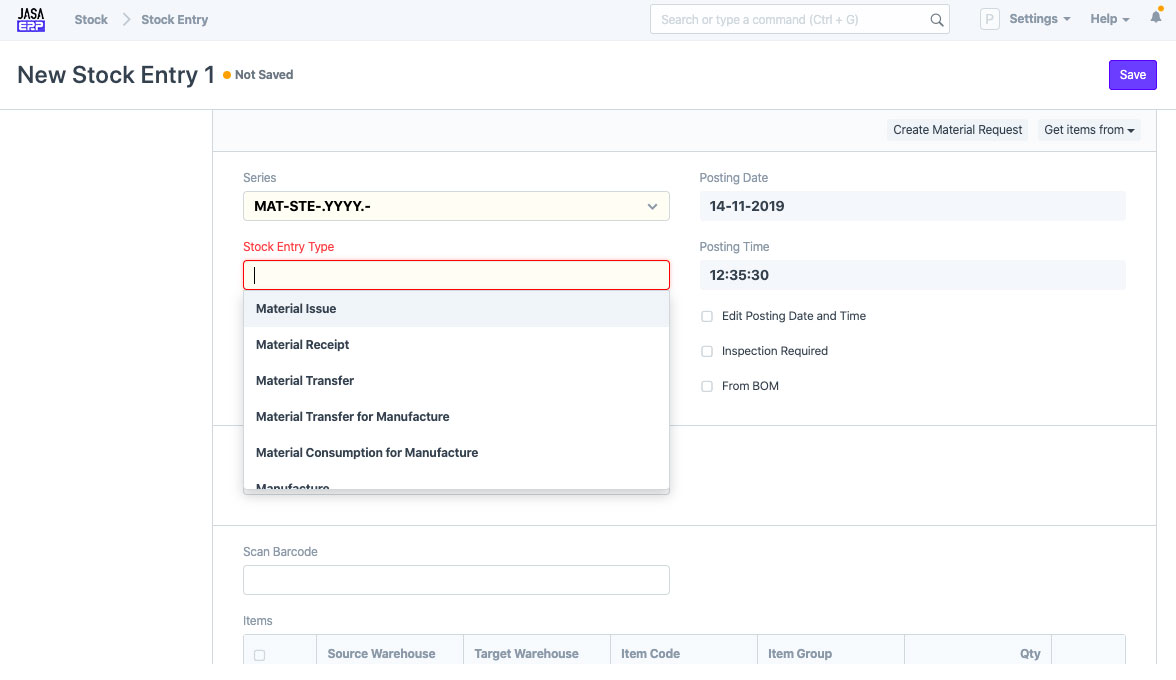
Task: Toggle the From BOM checkbox
Action: point(707,386)
